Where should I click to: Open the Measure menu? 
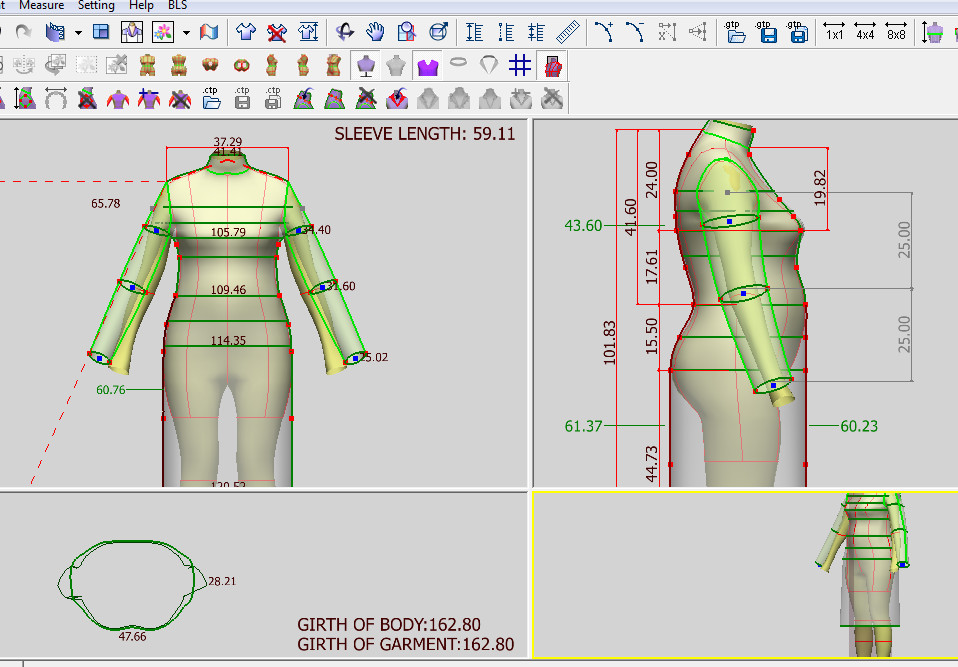coord(41,5)
